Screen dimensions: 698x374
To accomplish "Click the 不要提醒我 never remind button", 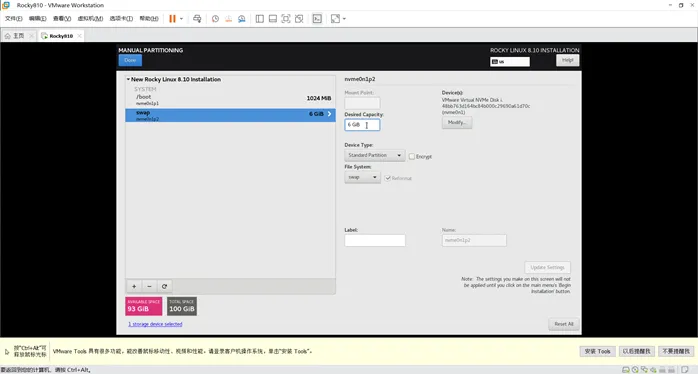I will 676,351.
